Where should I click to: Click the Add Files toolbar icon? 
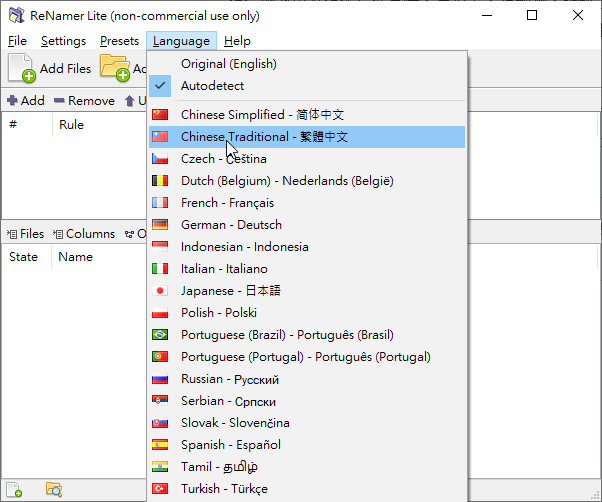(23, 69)
